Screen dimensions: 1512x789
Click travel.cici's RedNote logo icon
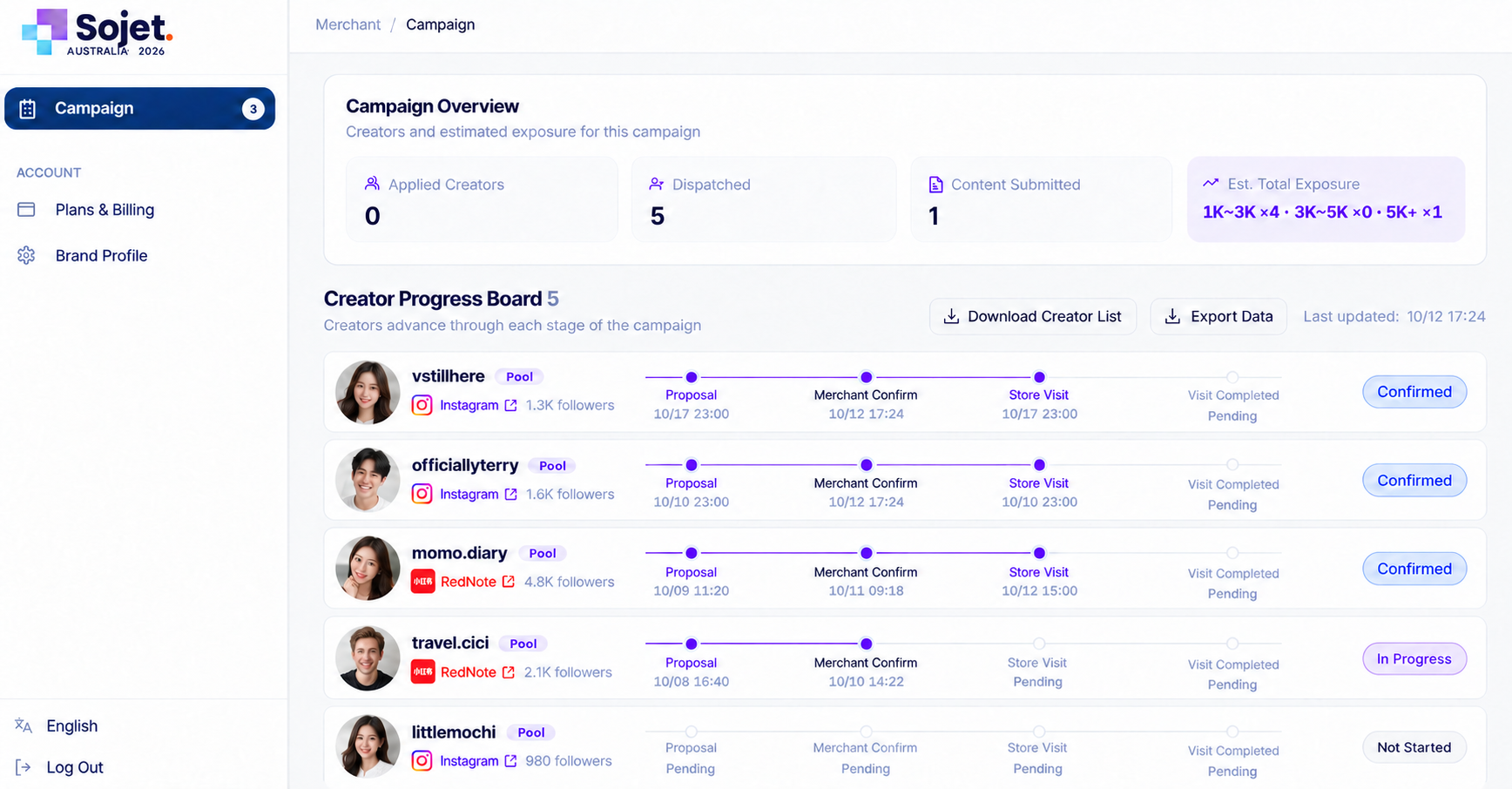422,671
